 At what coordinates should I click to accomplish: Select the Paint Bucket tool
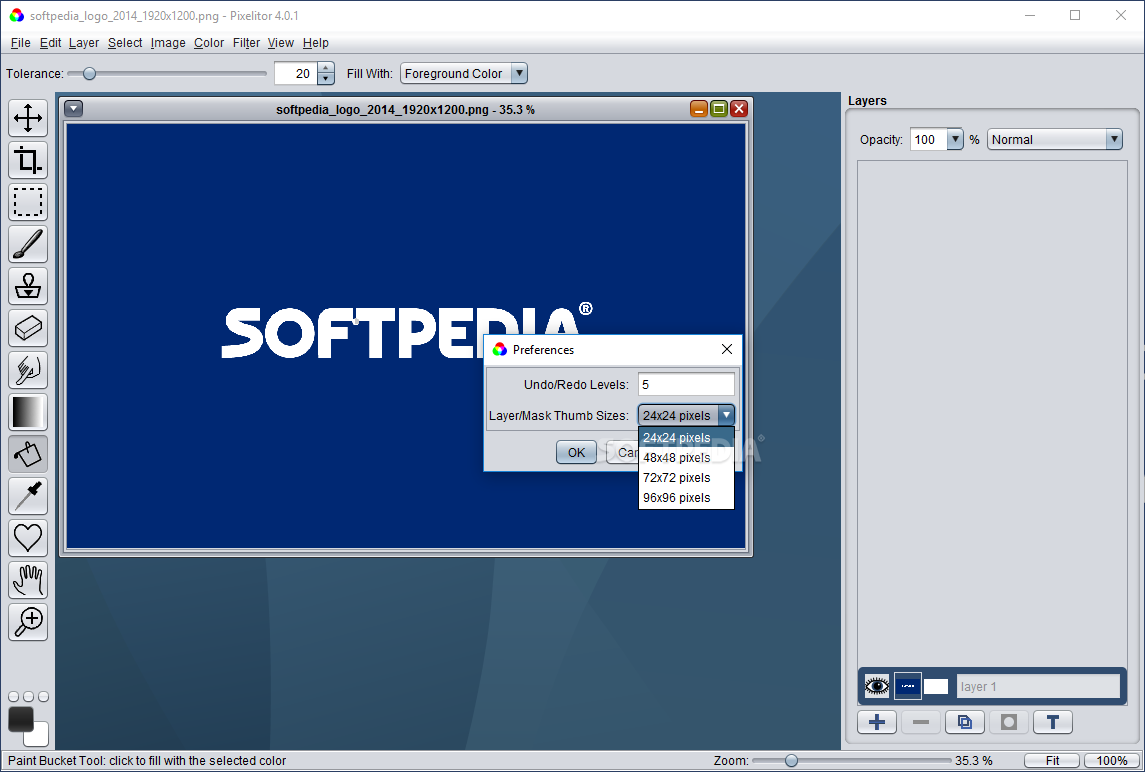[28, 454]
